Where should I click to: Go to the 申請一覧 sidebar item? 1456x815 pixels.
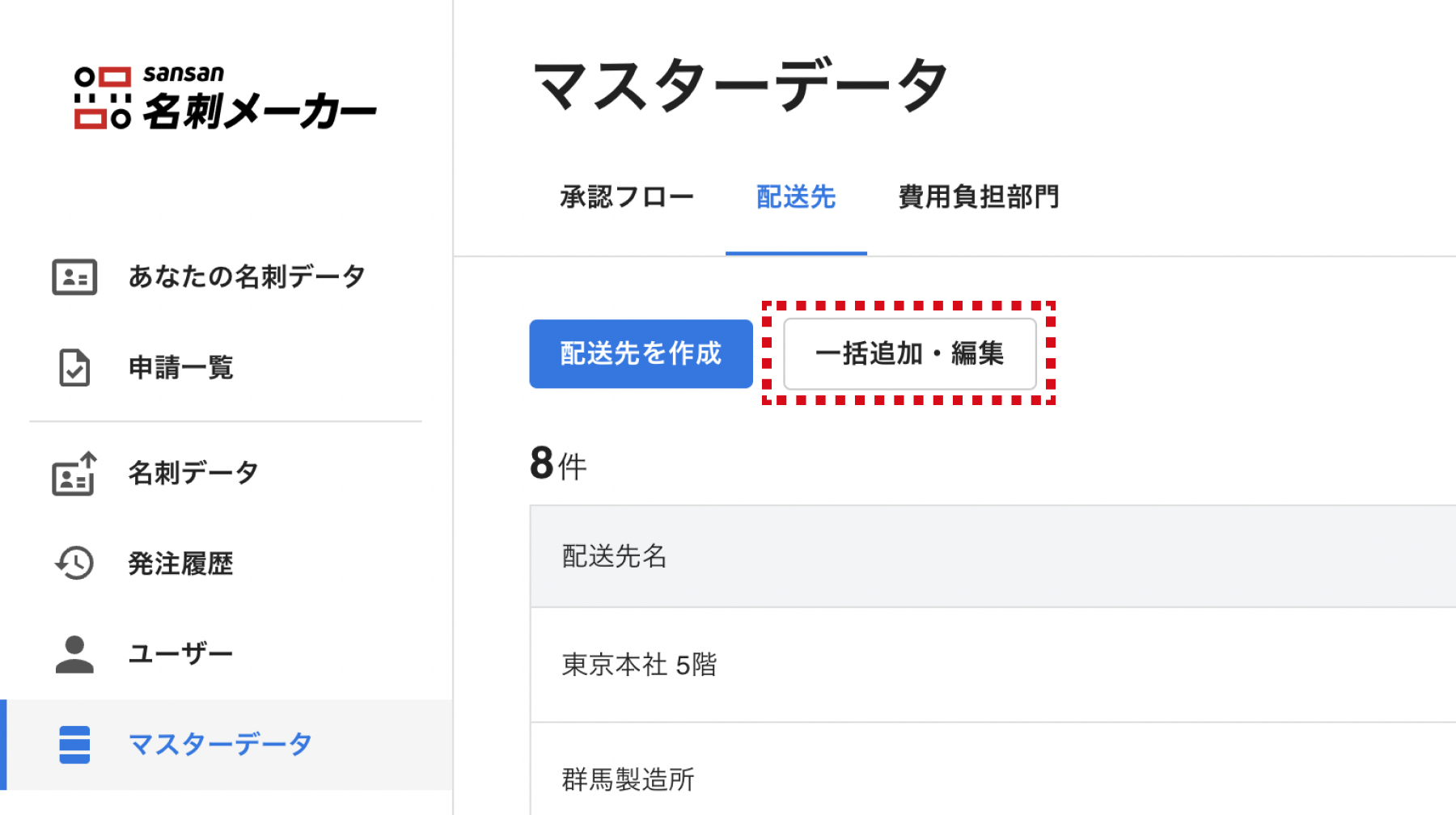(x=180, y=368)
